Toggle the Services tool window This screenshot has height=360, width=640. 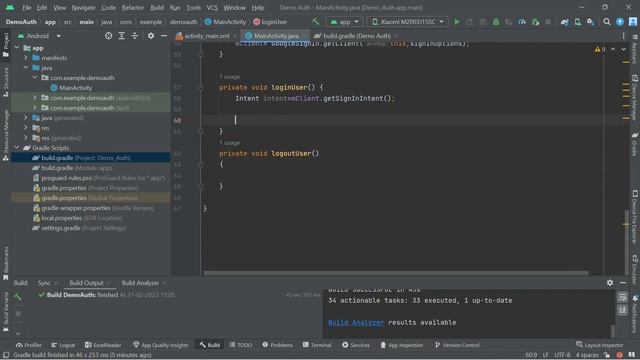[356, 345]
